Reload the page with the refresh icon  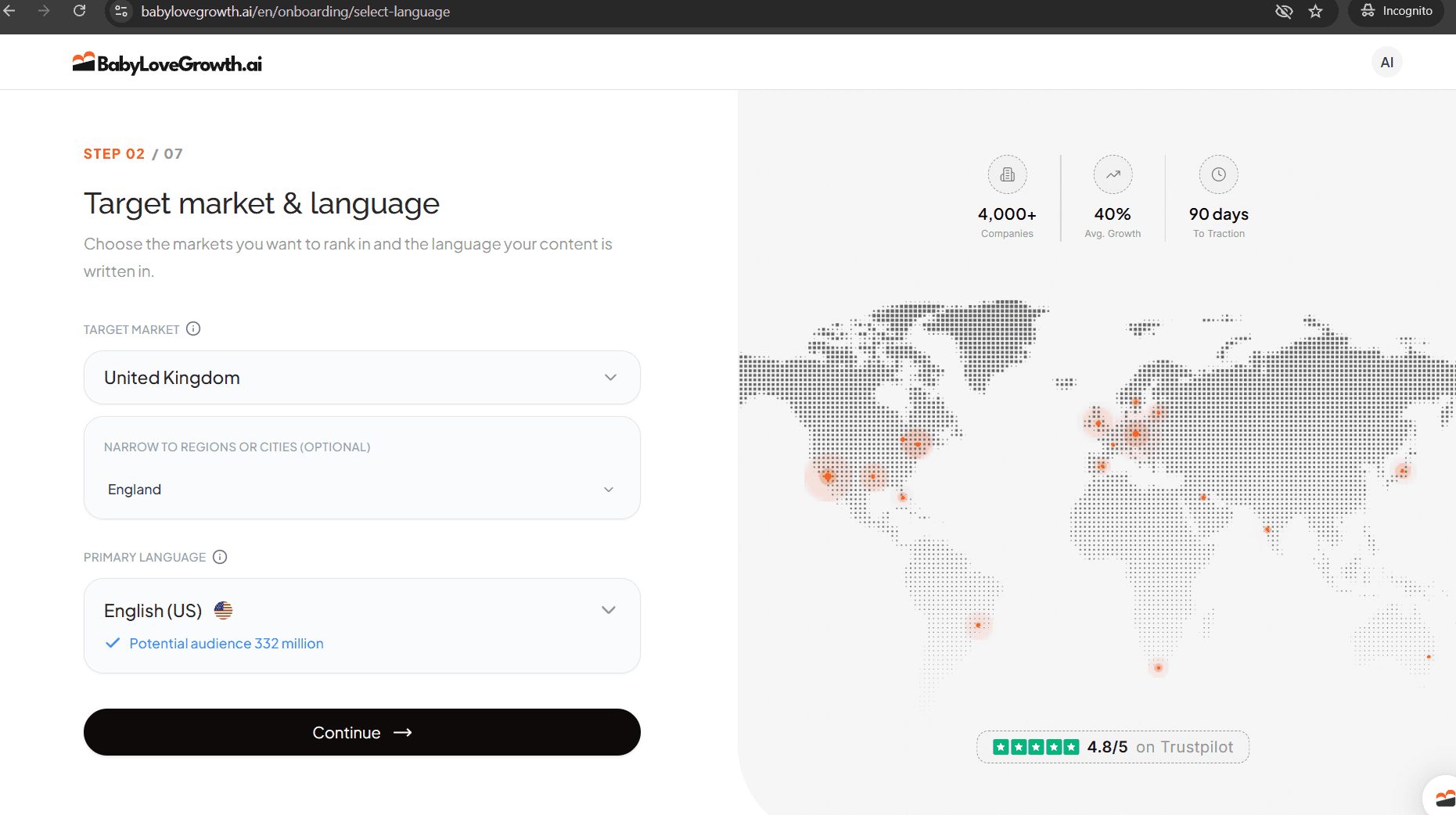point(79,11)
